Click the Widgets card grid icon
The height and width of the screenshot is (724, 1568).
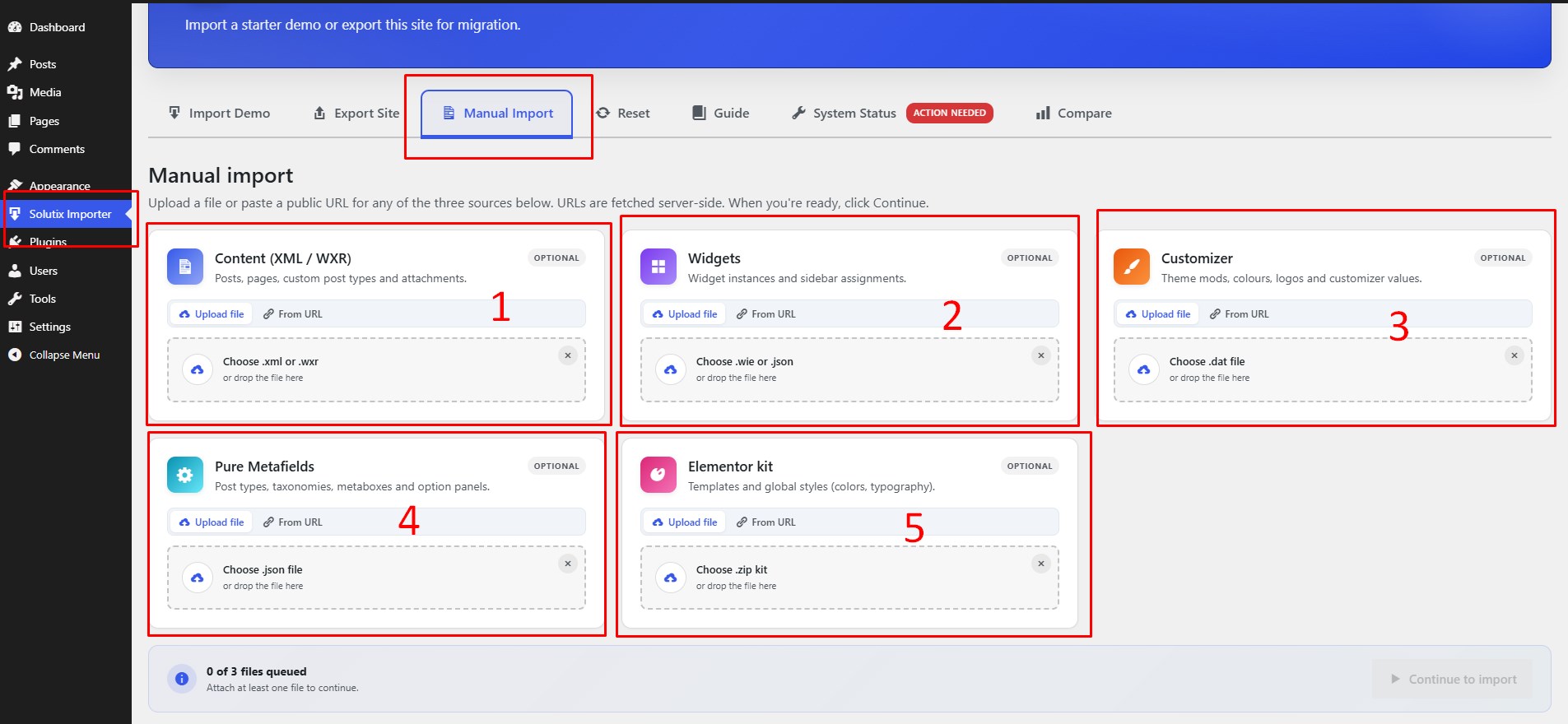tap(658, 267)
